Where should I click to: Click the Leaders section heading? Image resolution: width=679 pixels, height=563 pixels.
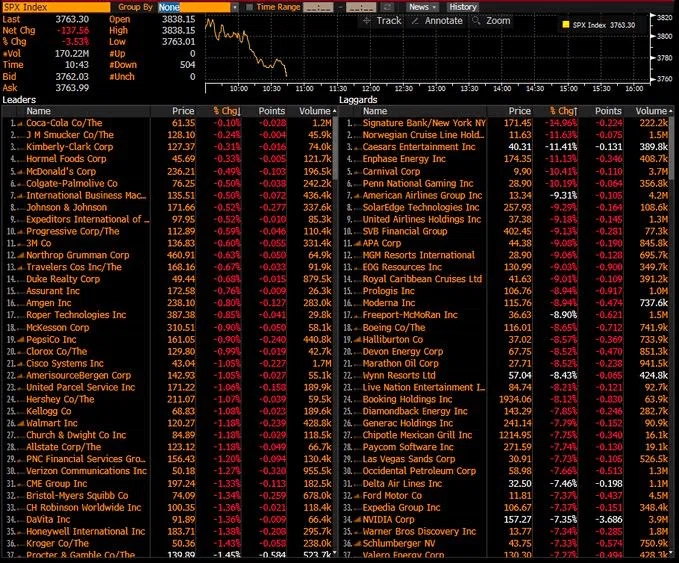pyautogui.click(x=19, y=100)
